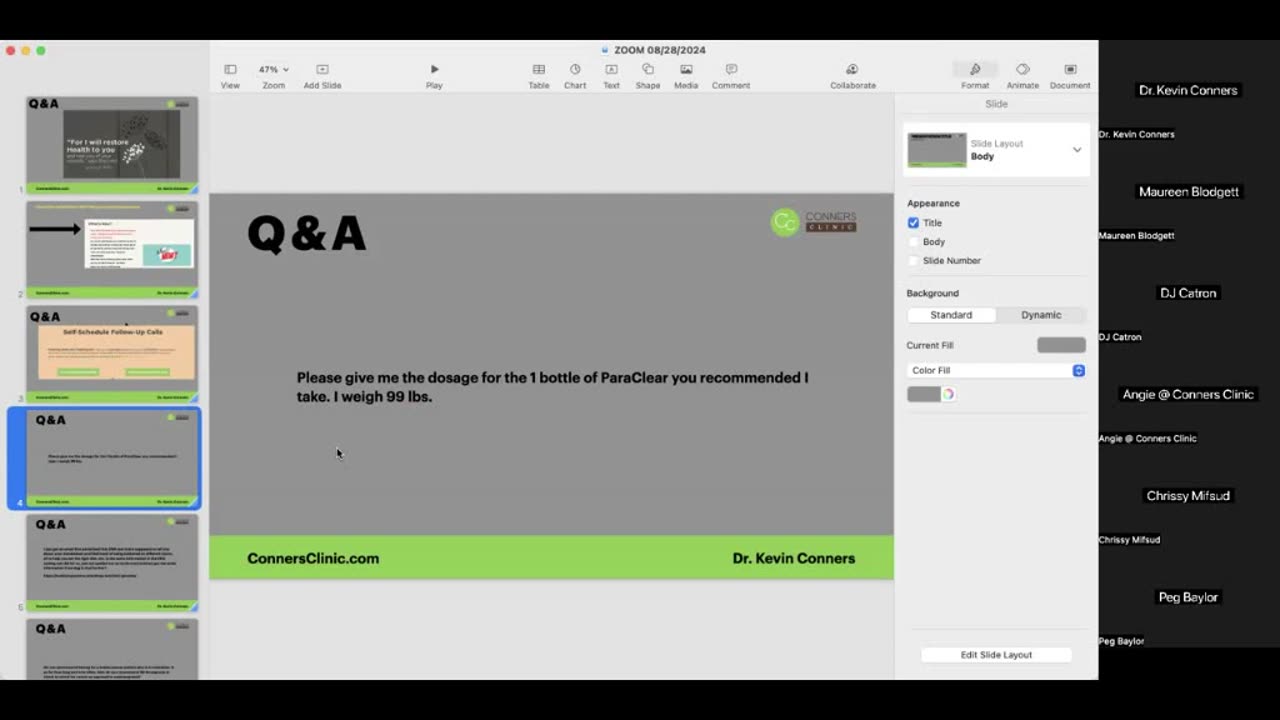
Task: Click the Edit Slide Layout button
Action: (x=996, y=655)
